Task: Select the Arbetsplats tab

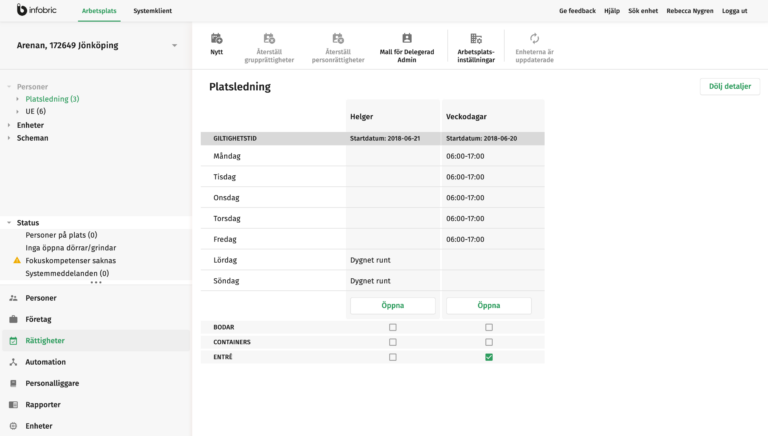Action: [99, 10]
